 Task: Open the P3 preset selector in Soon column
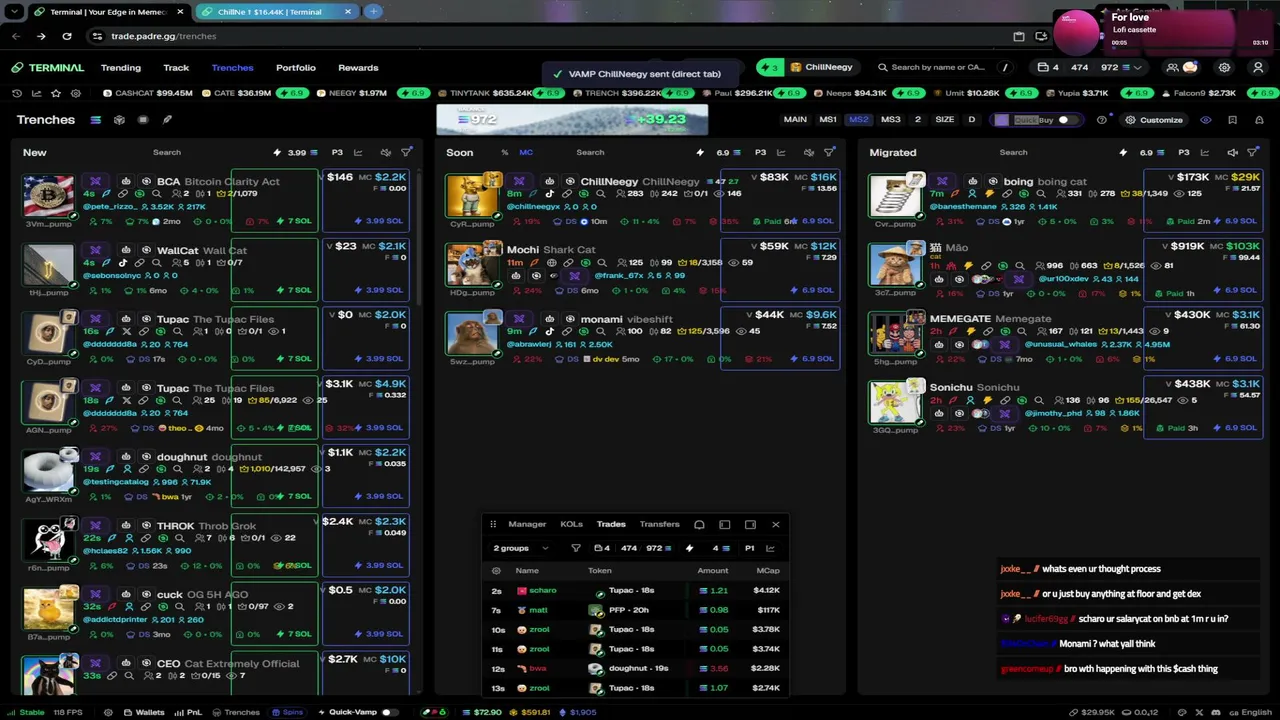tap(760, 152)
